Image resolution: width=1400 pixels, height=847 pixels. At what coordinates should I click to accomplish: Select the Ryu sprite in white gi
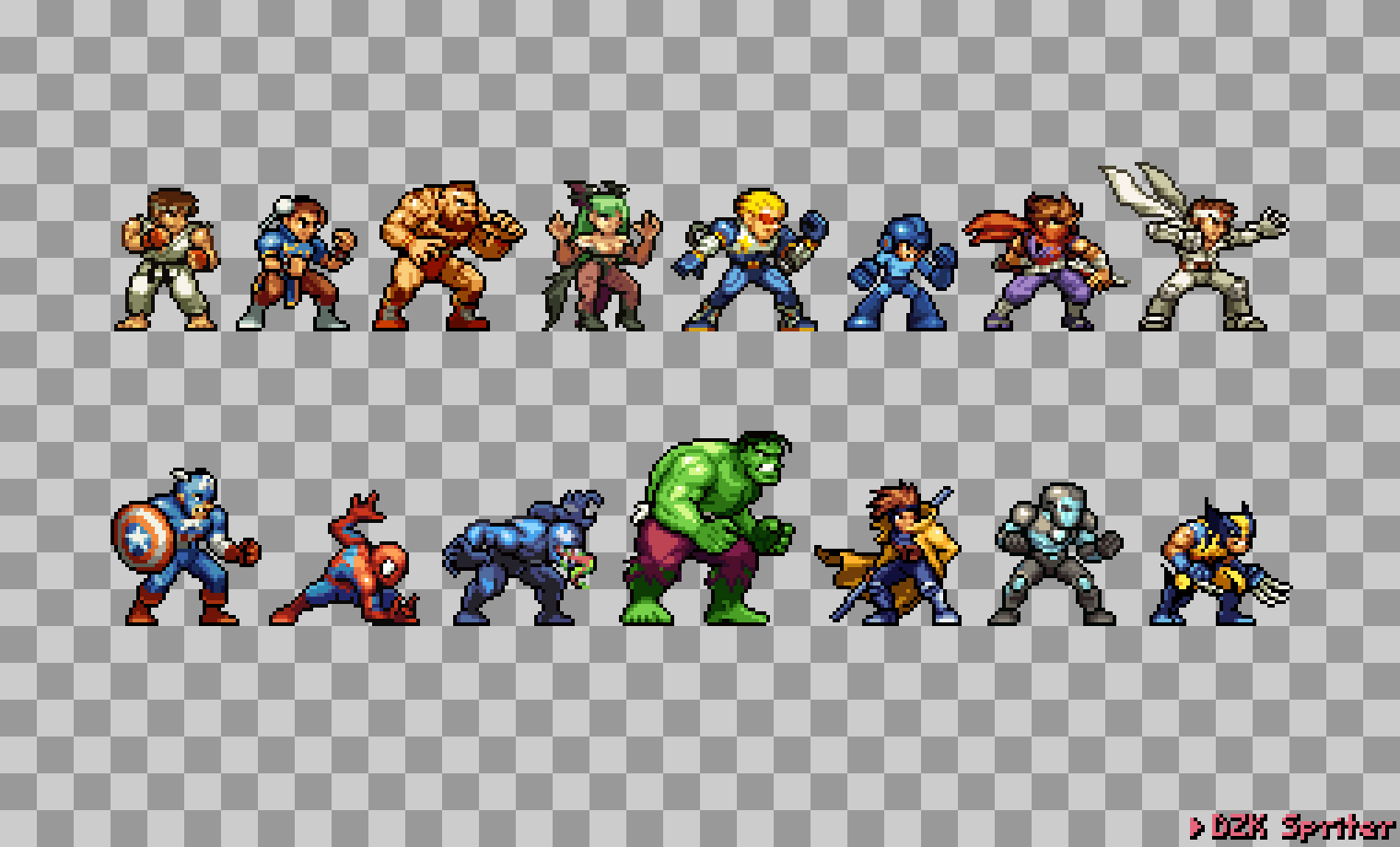click(168, 259)
